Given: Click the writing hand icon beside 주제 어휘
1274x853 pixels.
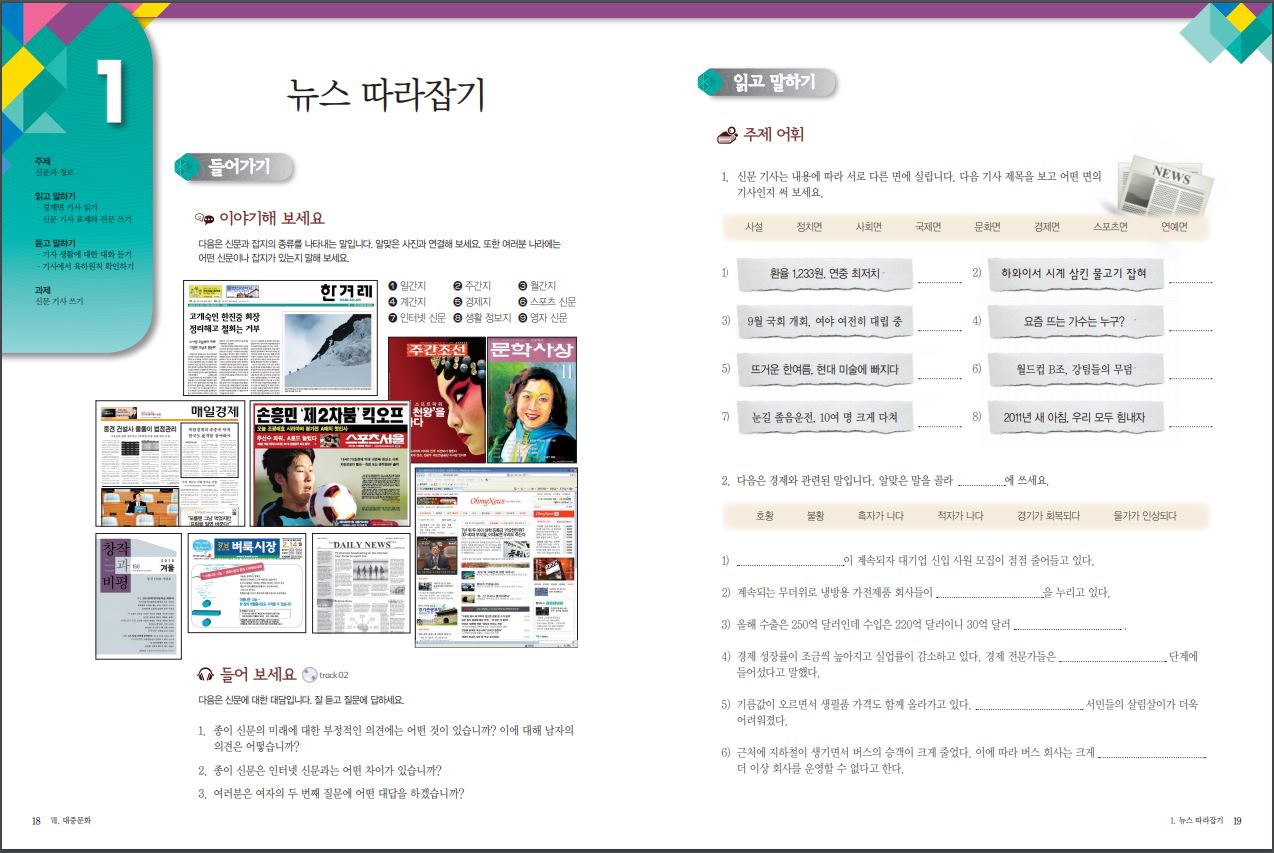Looking at the screenshot, I should [x=727, y=135].
